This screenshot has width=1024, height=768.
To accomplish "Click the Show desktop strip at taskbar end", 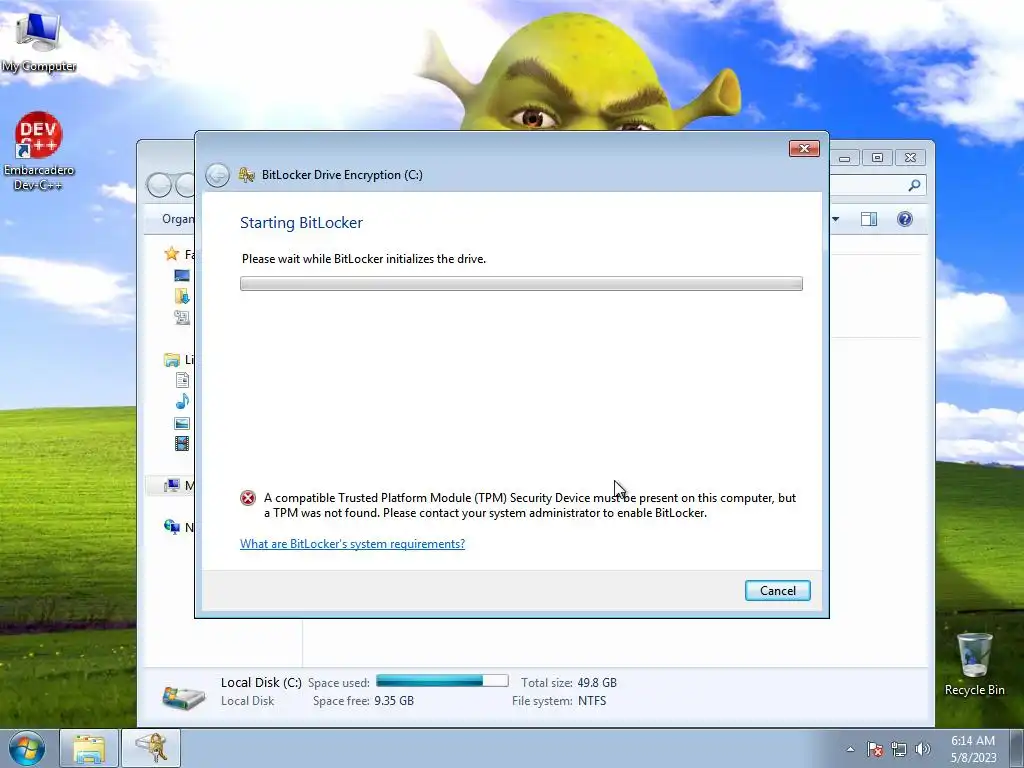I will (x=1017, y=748).
